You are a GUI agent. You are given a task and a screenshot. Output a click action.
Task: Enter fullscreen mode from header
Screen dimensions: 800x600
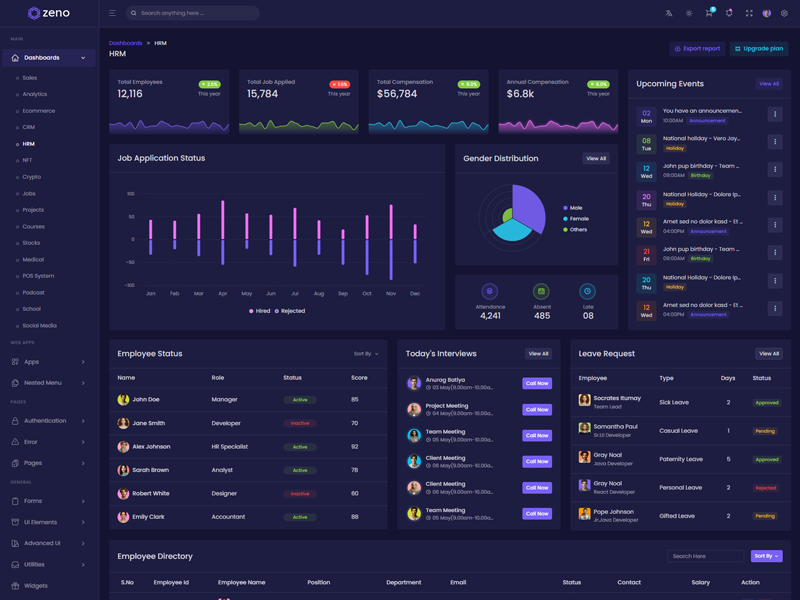749,13
